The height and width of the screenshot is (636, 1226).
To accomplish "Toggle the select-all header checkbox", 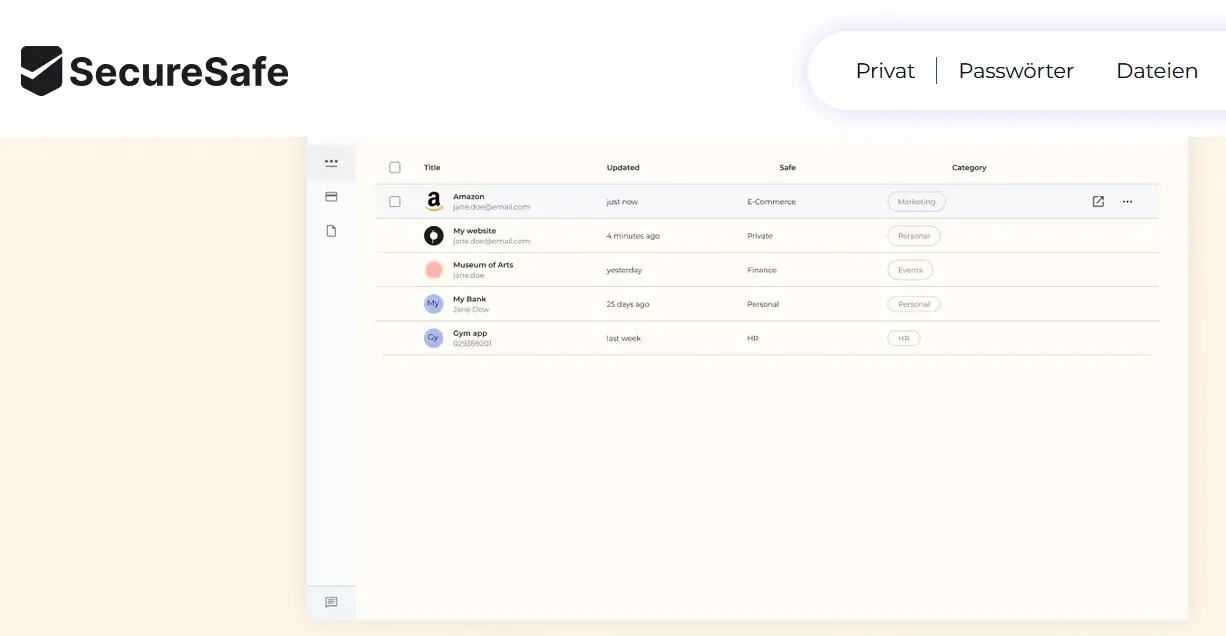I will click(395, 168).
